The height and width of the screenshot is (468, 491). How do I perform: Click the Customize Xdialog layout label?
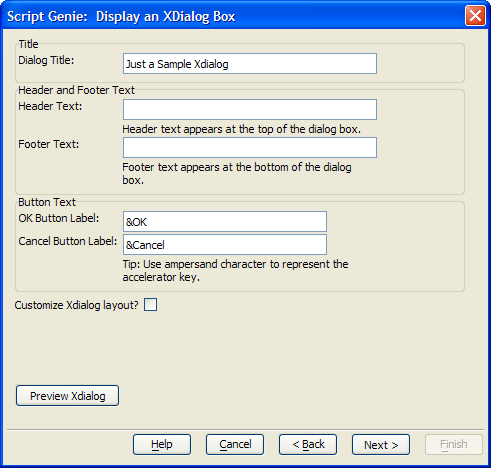coord(76,305)
